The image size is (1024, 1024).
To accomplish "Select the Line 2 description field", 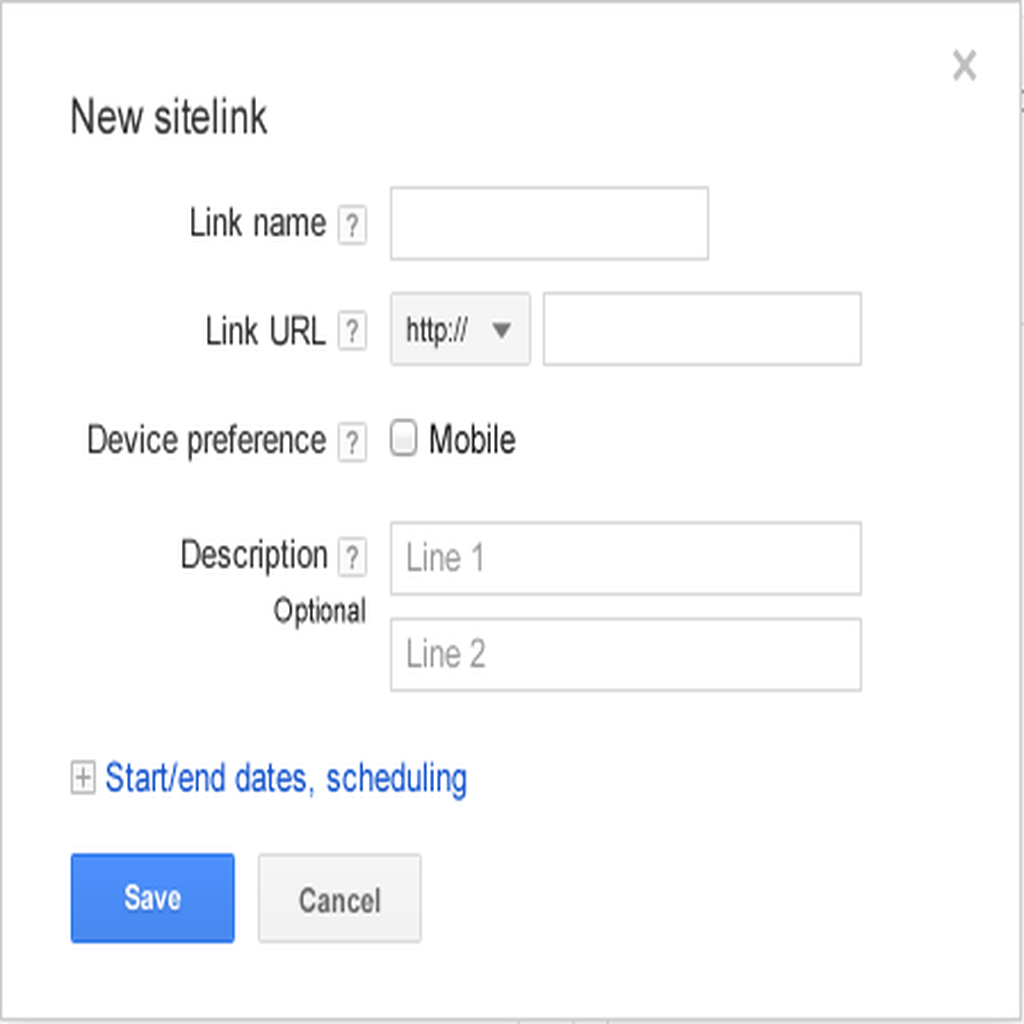I will 626,654.
